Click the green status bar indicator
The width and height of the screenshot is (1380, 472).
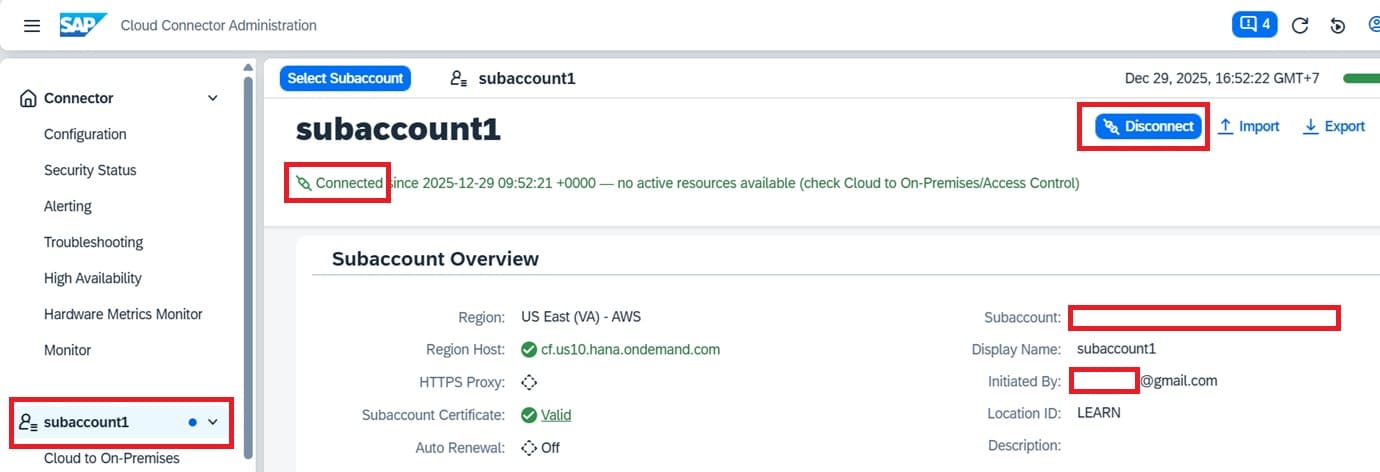click(x=1361, y=78)
